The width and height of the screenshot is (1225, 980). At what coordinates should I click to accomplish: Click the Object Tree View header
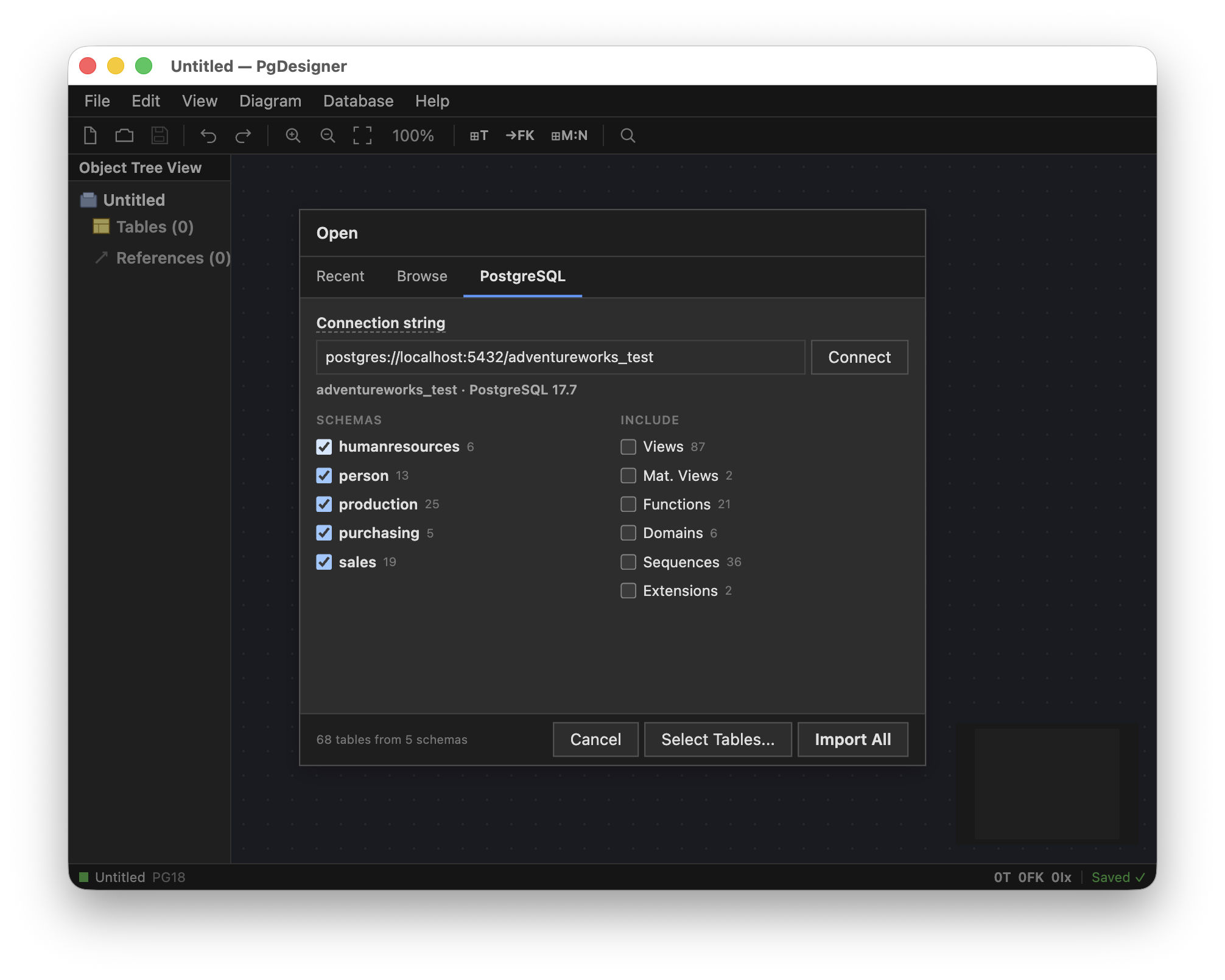(x=140, y=168)
